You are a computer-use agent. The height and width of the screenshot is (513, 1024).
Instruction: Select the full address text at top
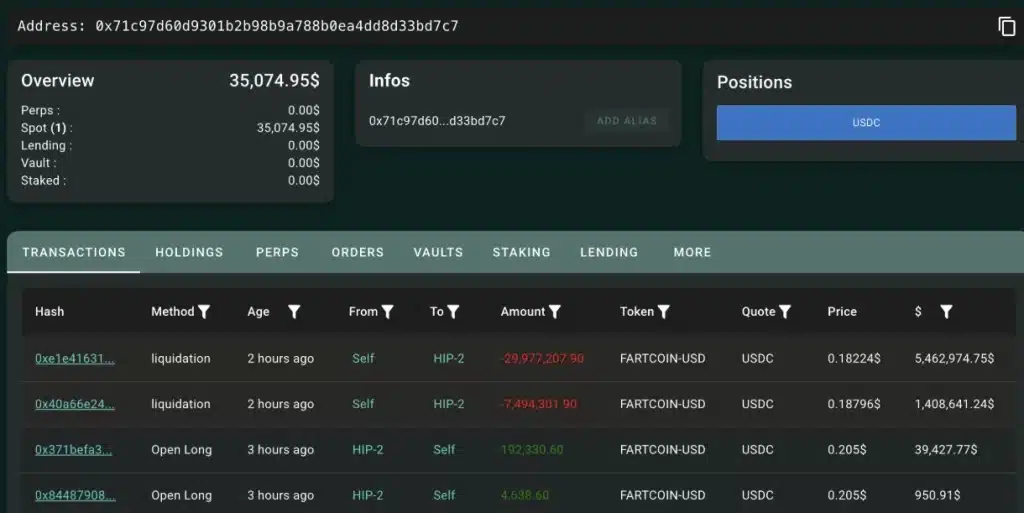[277, 26]
